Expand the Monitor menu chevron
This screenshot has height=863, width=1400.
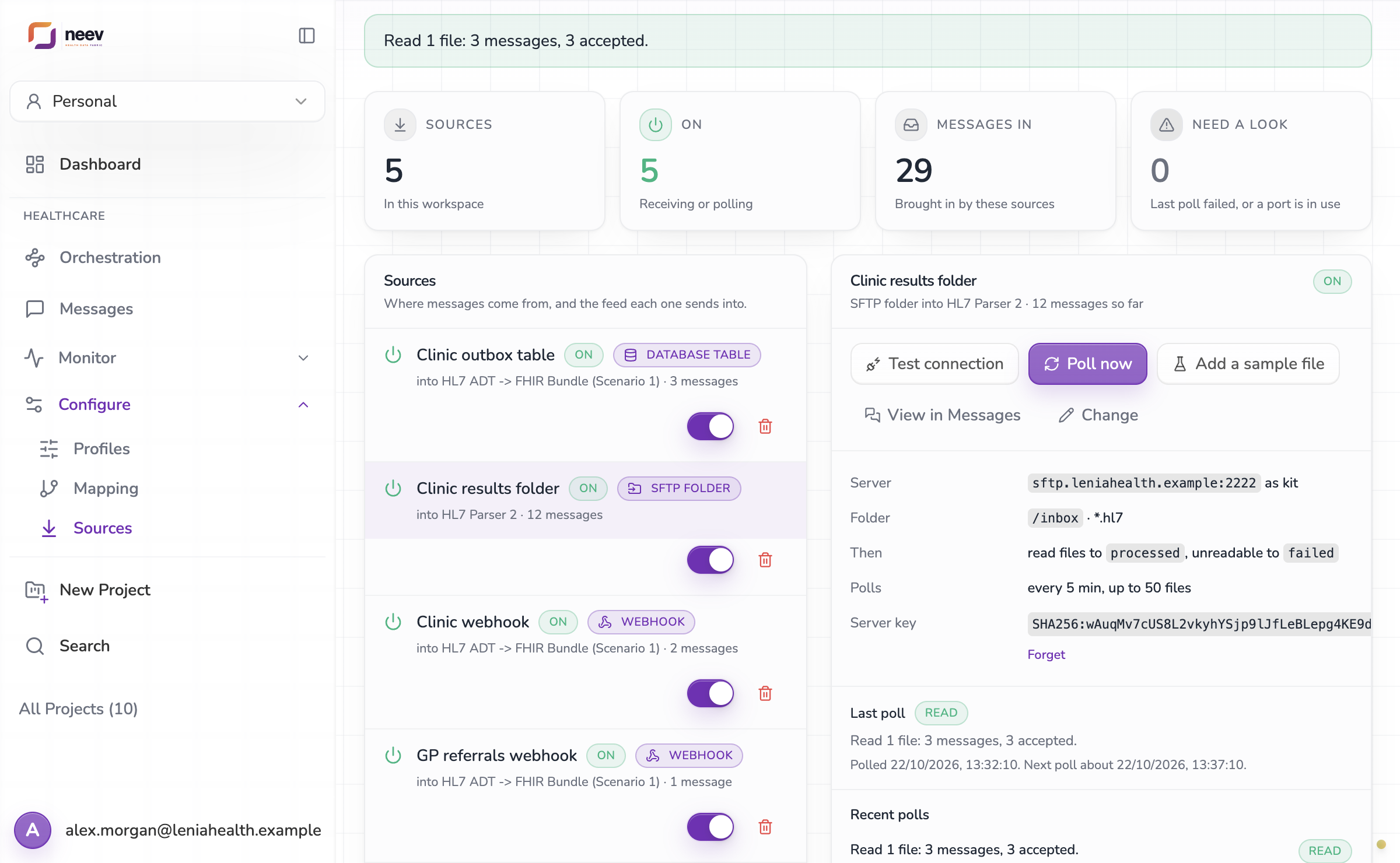303,358
